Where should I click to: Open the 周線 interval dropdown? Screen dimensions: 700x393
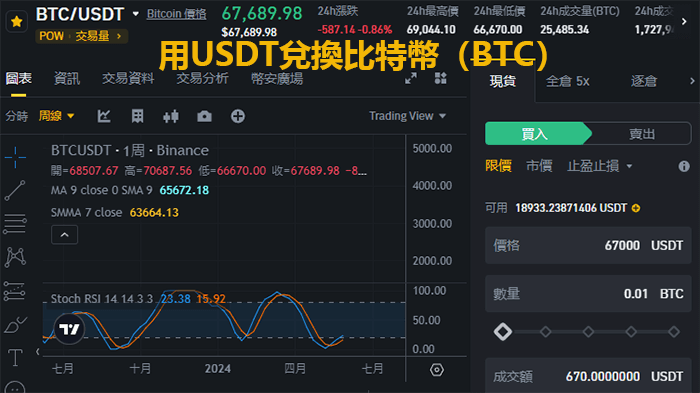[x=56, y=116]
